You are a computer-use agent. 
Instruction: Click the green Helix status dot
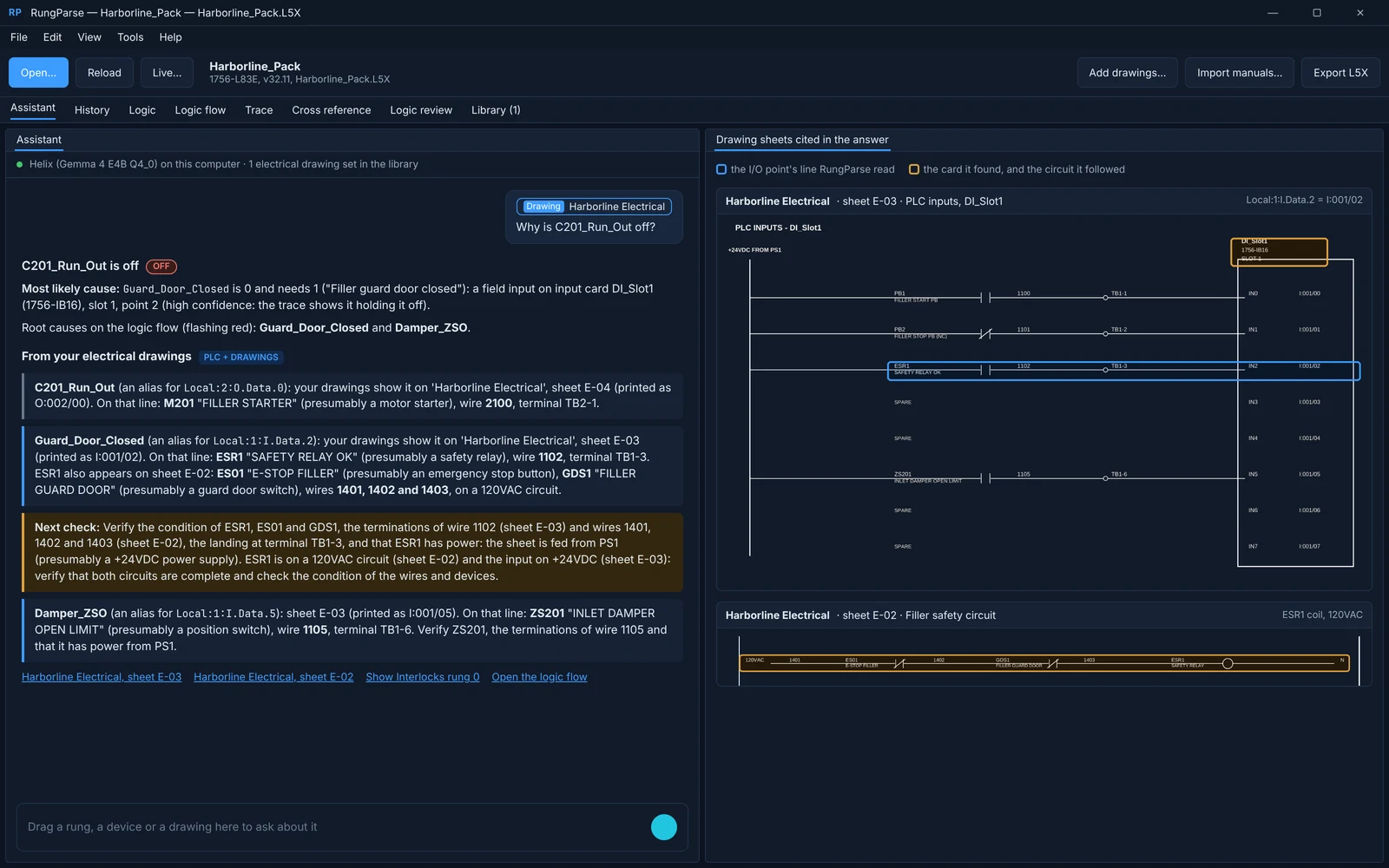click(x=19, y=164)
